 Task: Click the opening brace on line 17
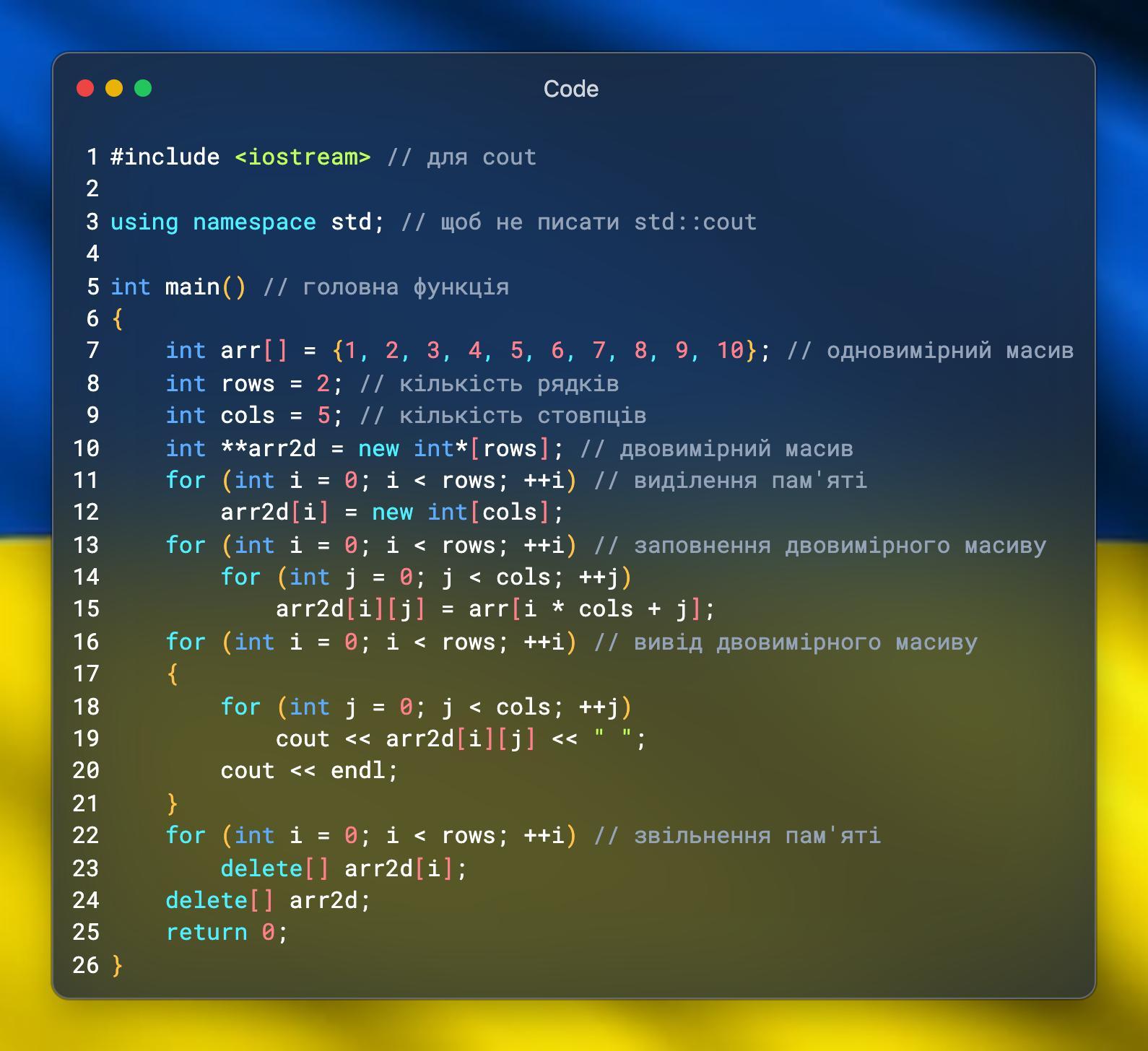click(173, 673)
